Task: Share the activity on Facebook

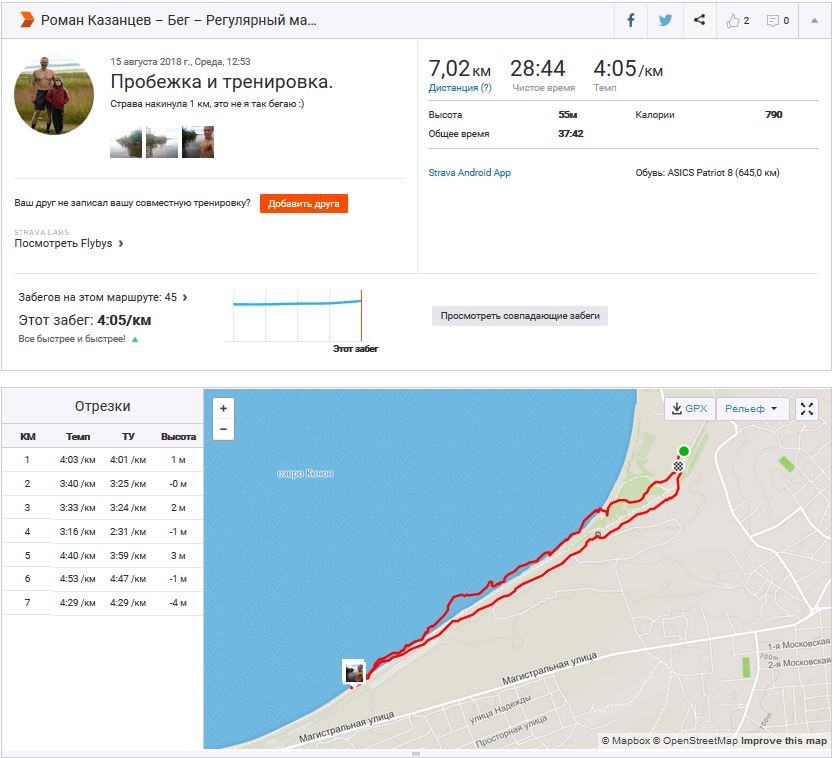Action: [631, 20]
